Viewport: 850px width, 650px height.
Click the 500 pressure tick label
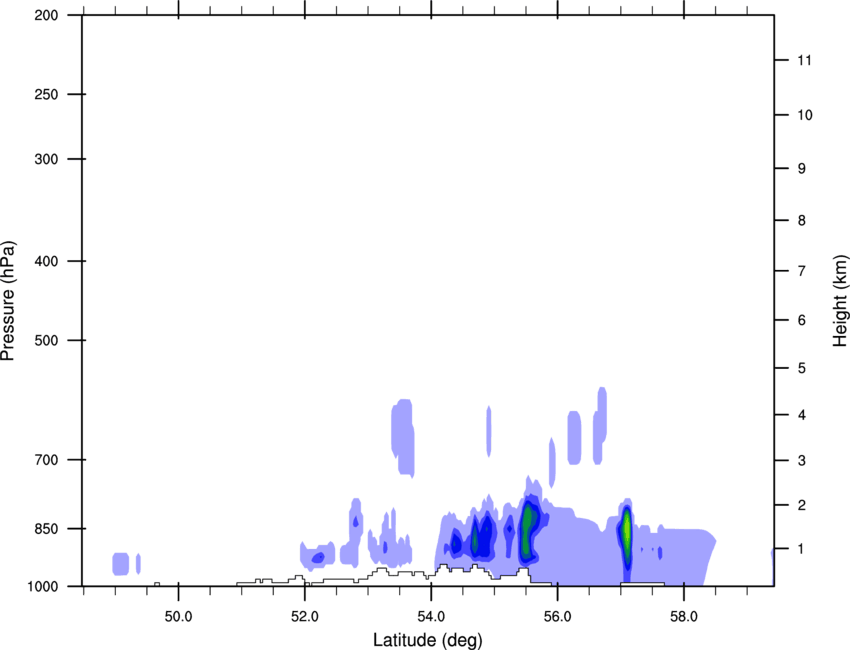[46, 340]
